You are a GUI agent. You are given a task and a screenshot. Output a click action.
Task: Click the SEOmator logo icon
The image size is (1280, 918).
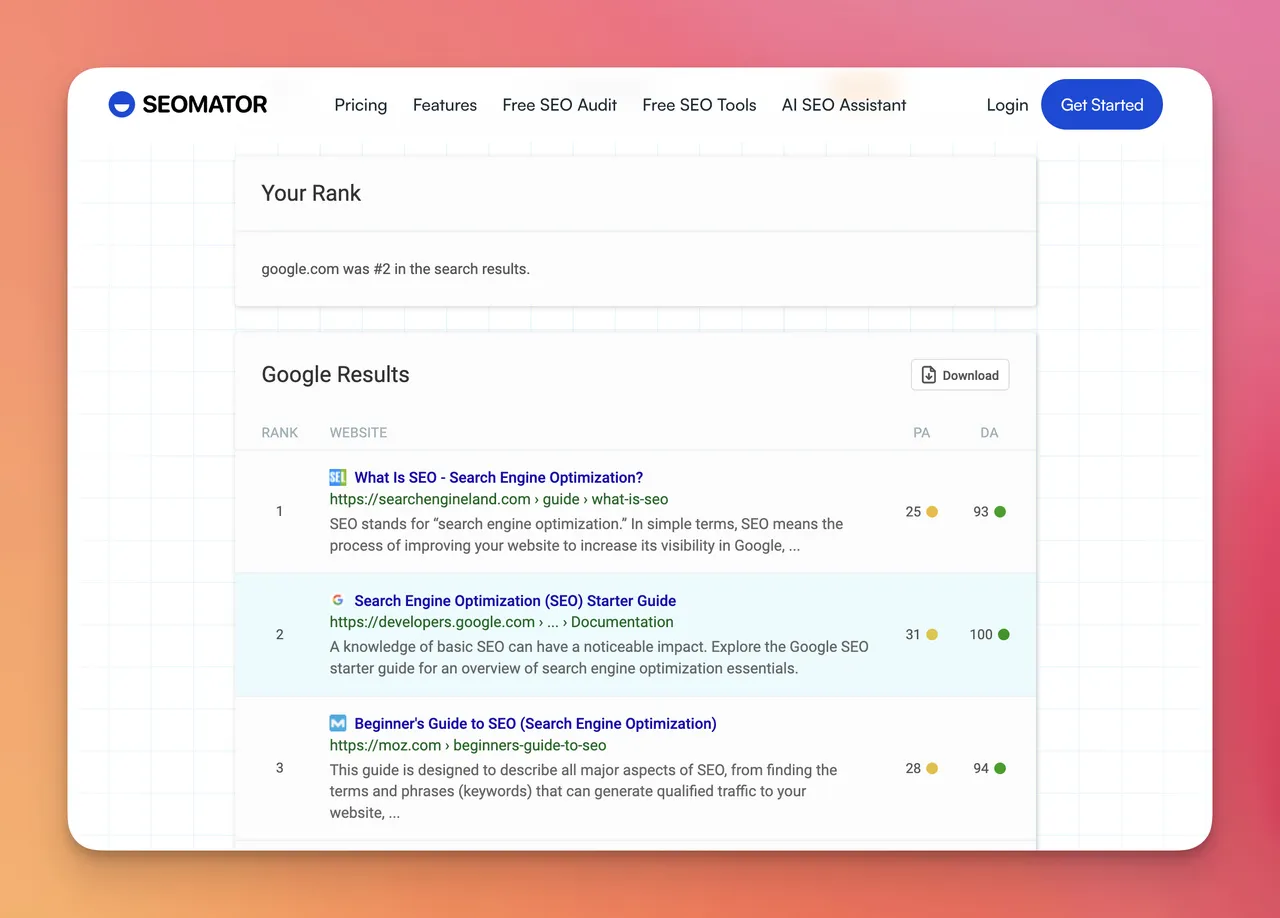coord(121,105)
